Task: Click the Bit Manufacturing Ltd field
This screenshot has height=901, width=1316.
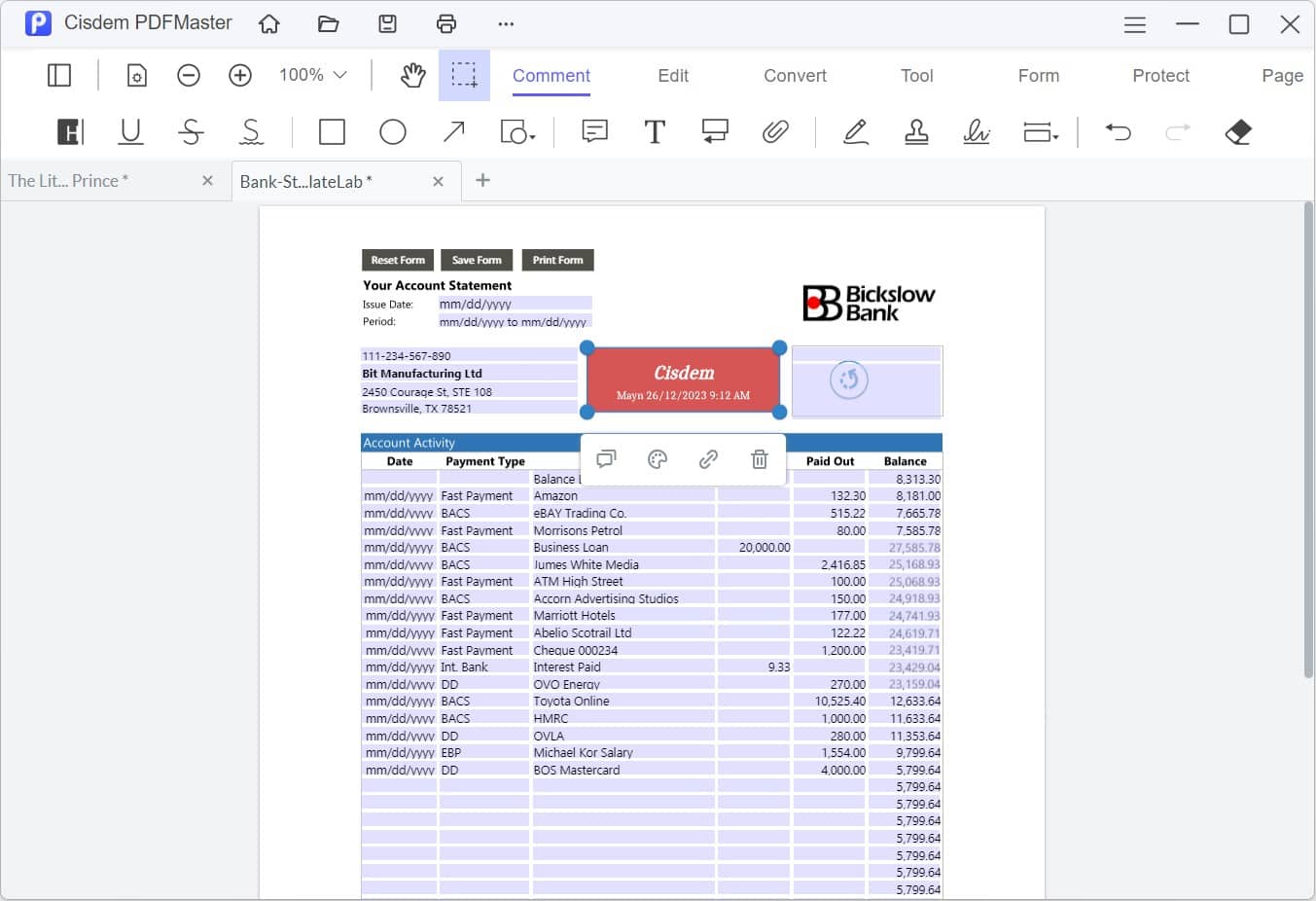Action: coord(469,374)
